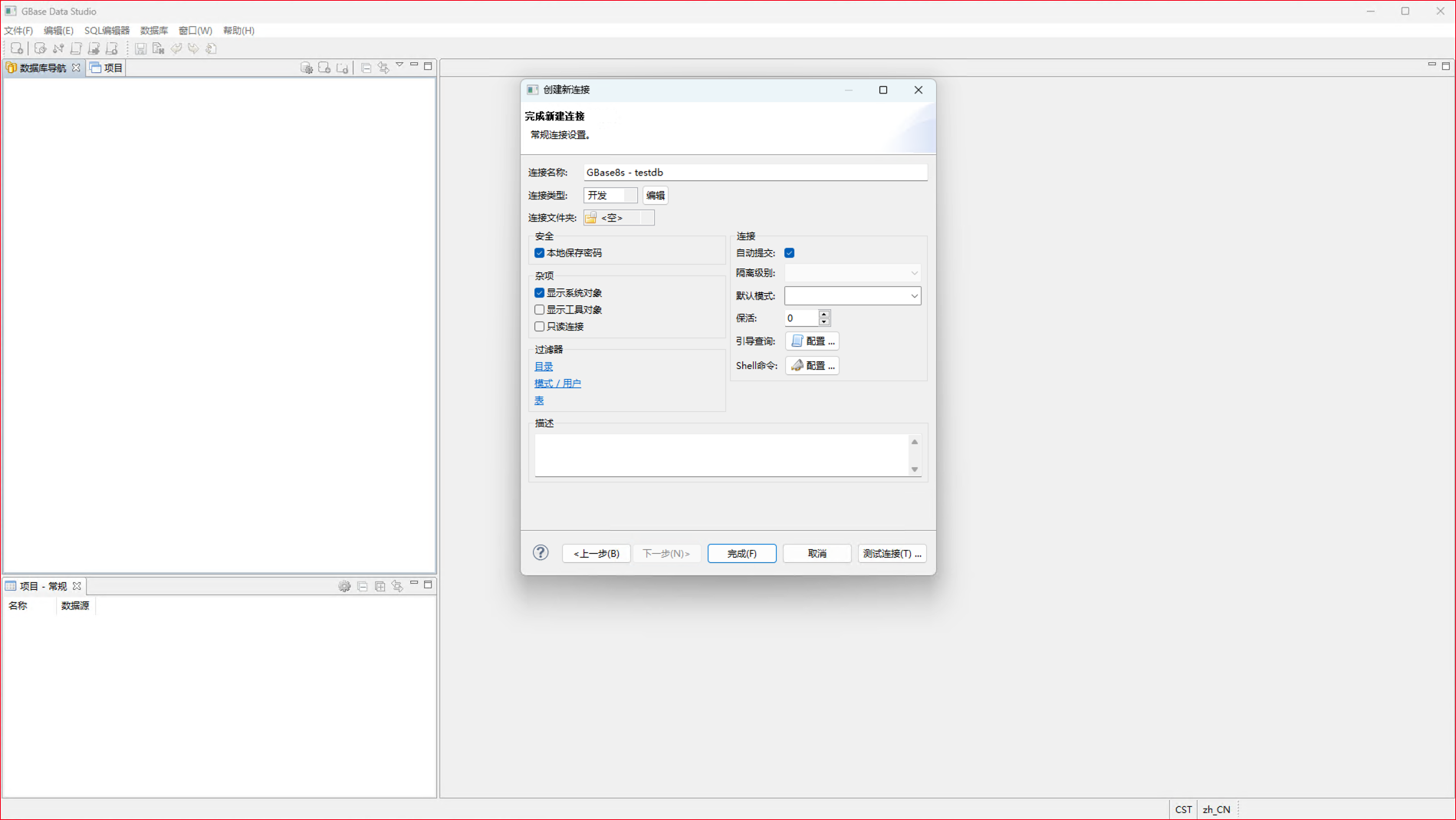
Task: Click the 测试连接(T) button
Action: 892,553
